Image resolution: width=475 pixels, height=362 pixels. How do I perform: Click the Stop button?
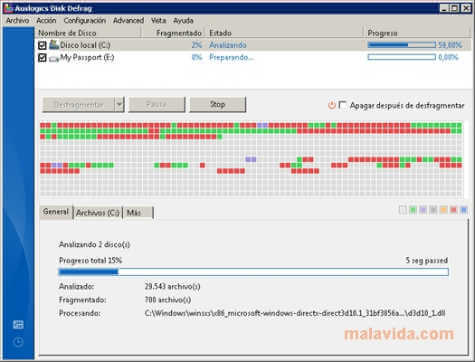click(x=218, y=105)
